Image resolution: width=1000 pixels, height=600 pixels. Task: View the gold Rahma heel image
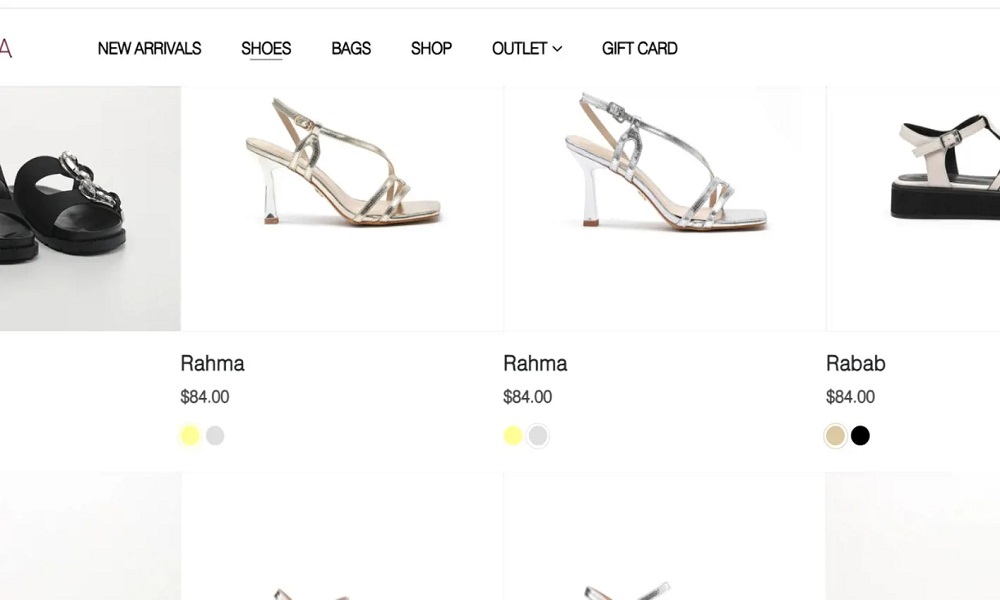click(x=342, y=165)
